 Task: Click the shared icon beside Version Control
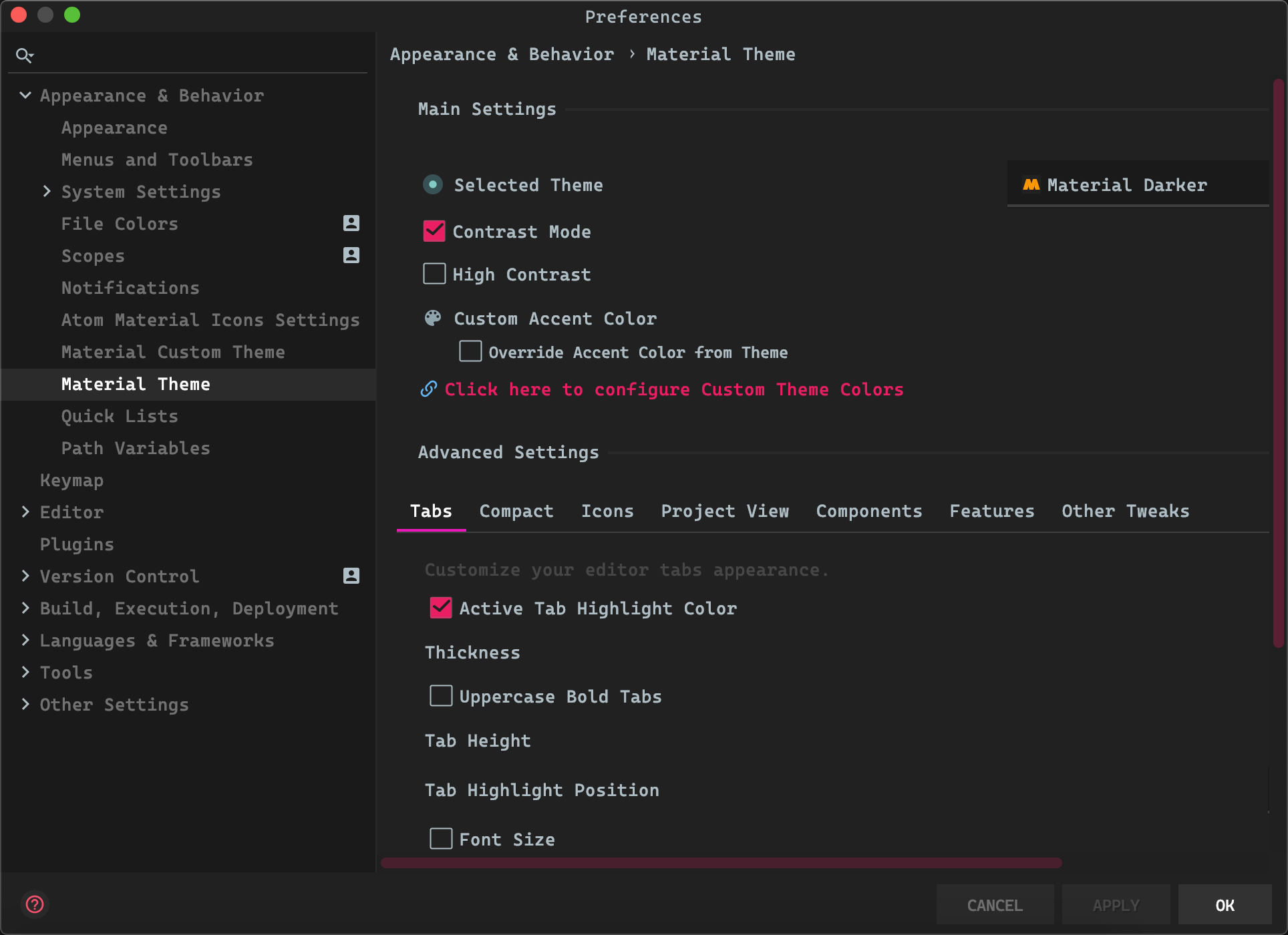351,575
